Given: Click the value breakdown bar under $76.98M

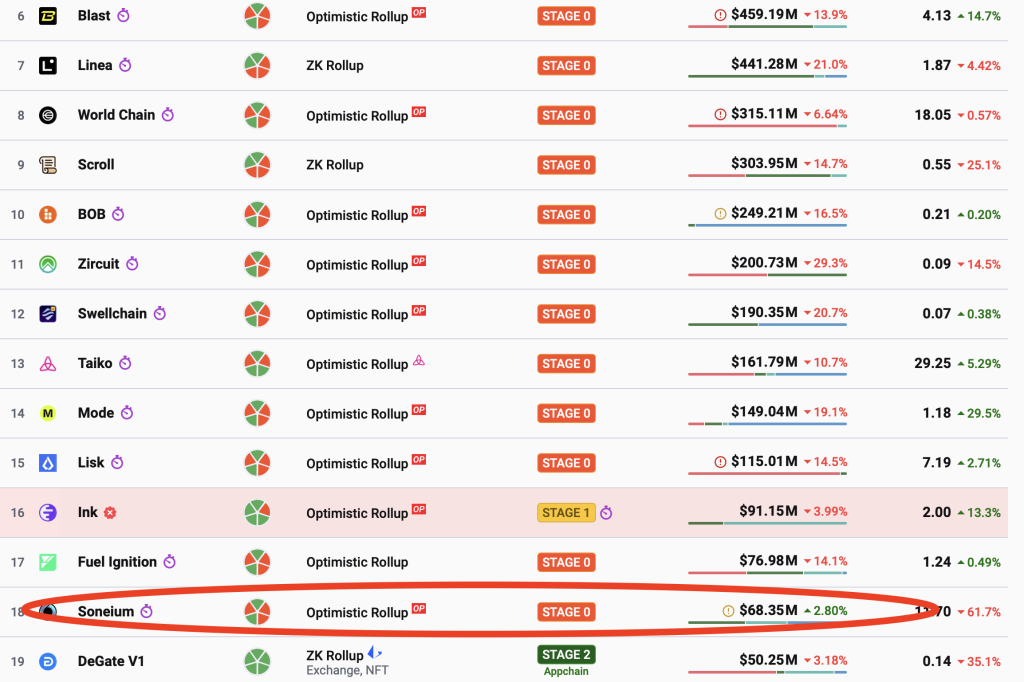Looking at the screenshot, I should [x=767, y=573].
